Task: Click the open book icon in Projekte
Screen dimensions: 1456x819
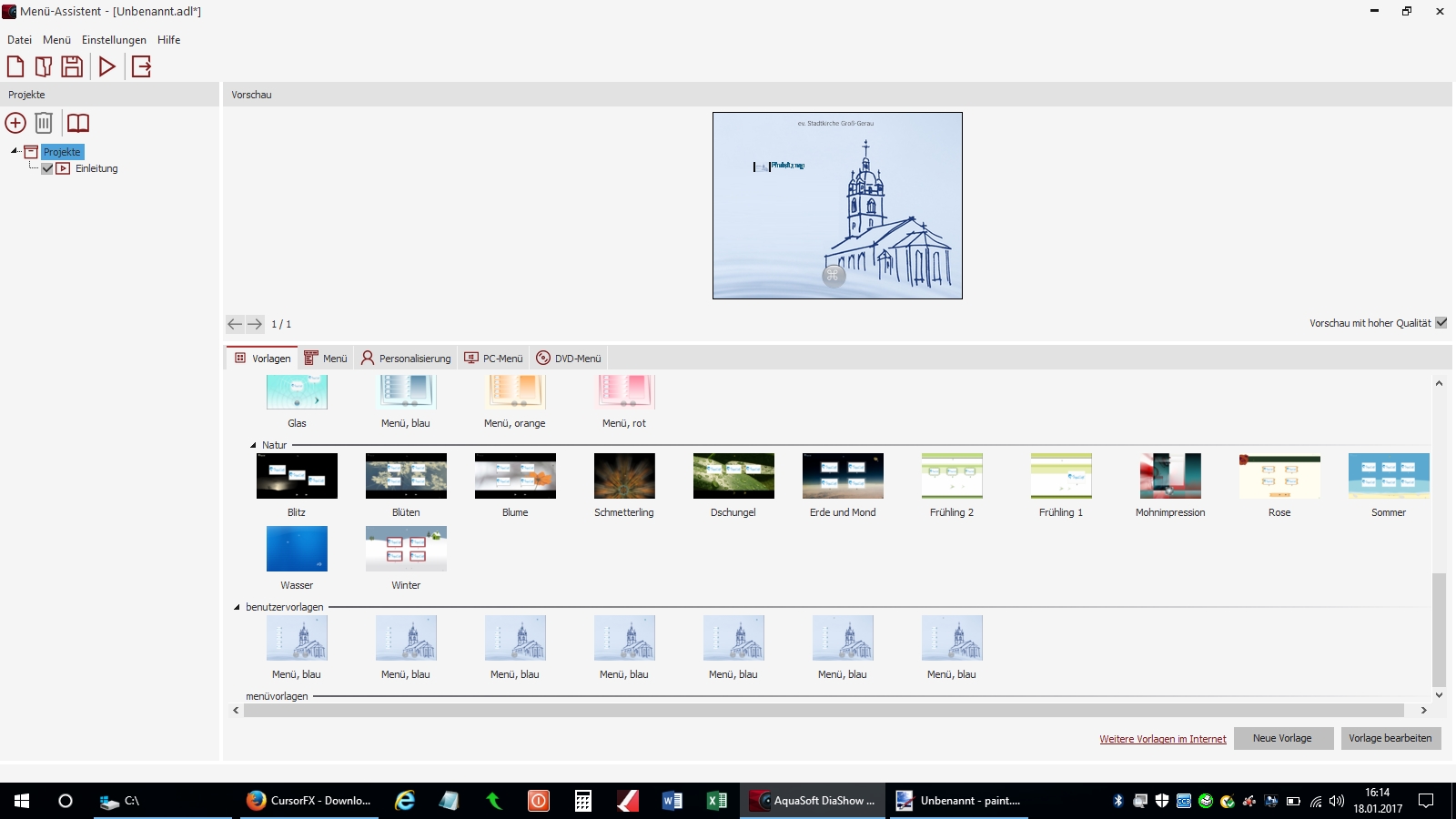Action: point(78,123)
